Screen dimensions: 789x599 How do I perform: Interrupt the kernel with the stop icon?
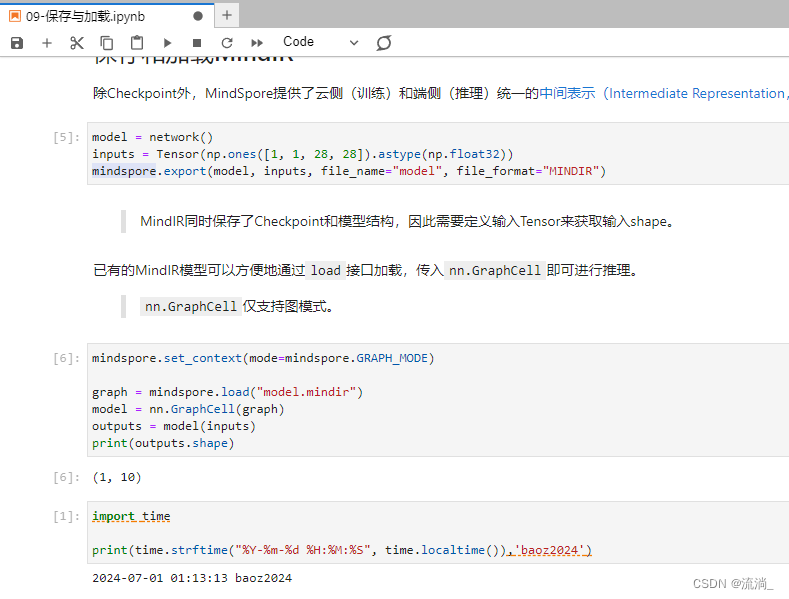coord(197,43)
